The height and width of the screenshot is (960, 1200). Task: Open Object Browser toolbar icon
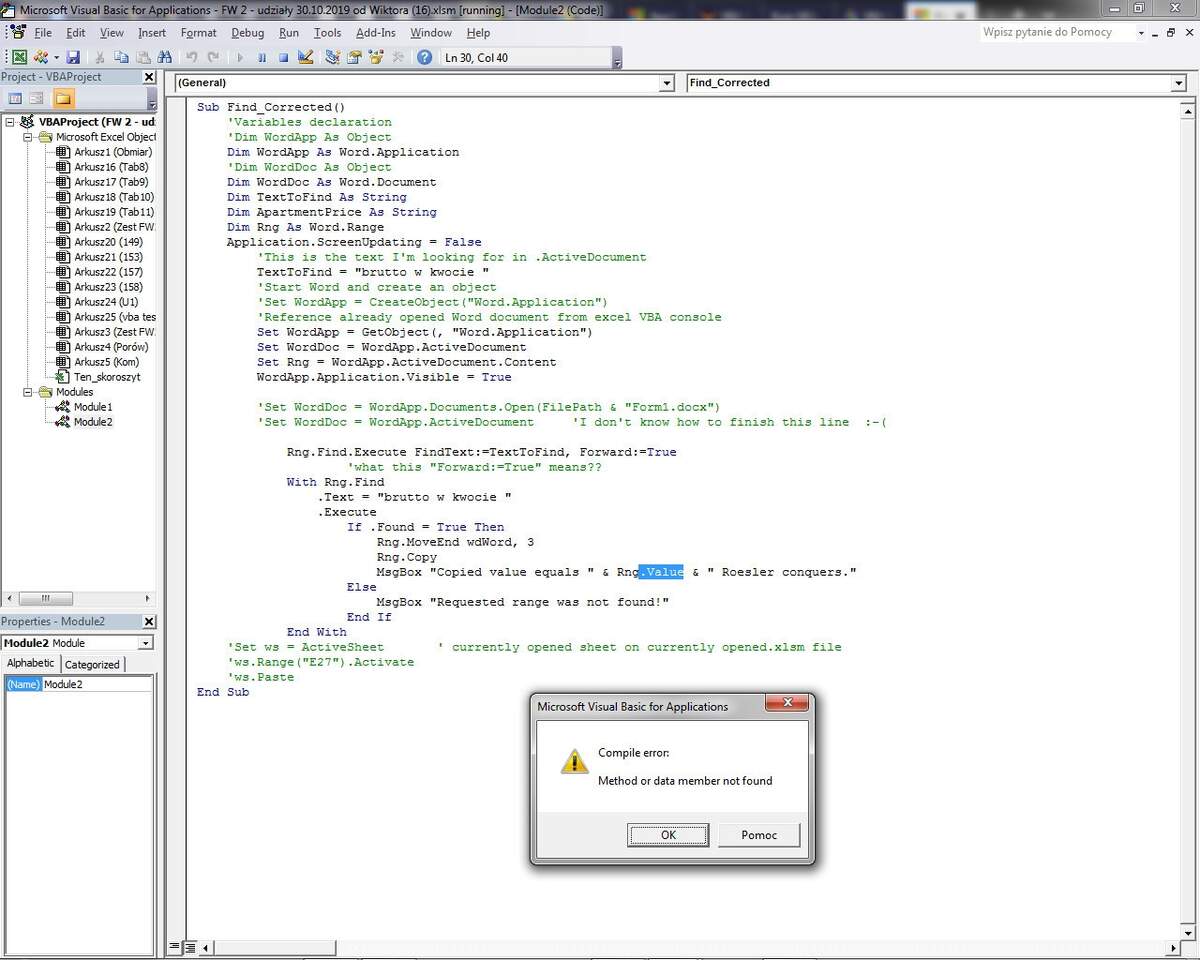coord(376,58)
